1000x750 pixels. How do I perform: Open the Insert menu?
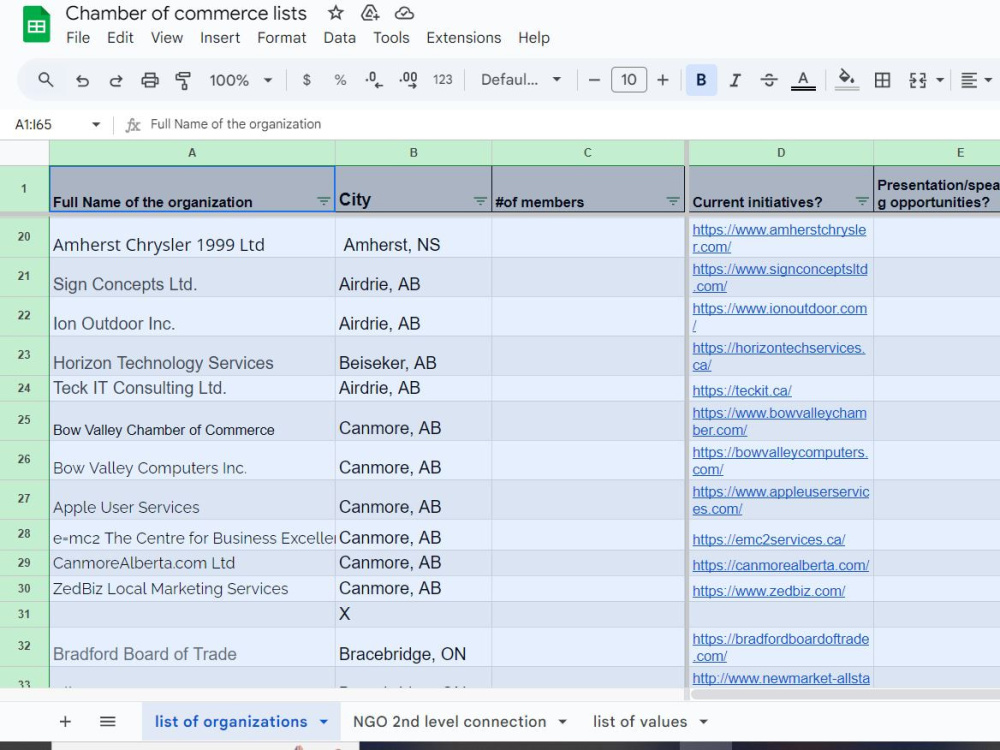tap(220, 38)
